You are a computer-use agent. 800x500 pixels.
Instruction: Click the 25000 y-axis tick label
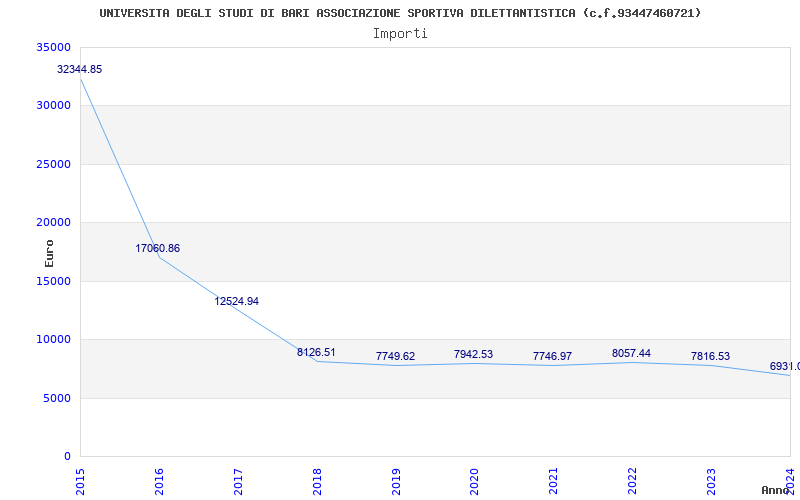coord(53,164)
